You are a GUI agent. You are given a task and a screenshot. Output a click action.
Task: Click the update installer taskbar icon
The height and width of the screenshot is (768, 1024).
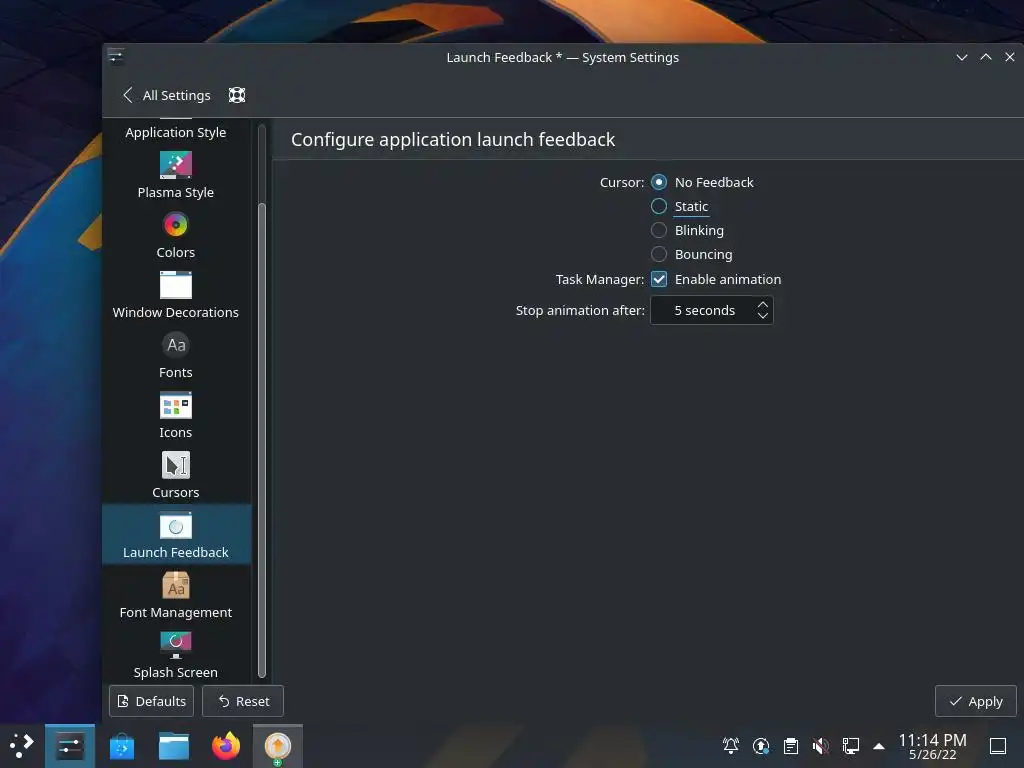pos(278,746)
